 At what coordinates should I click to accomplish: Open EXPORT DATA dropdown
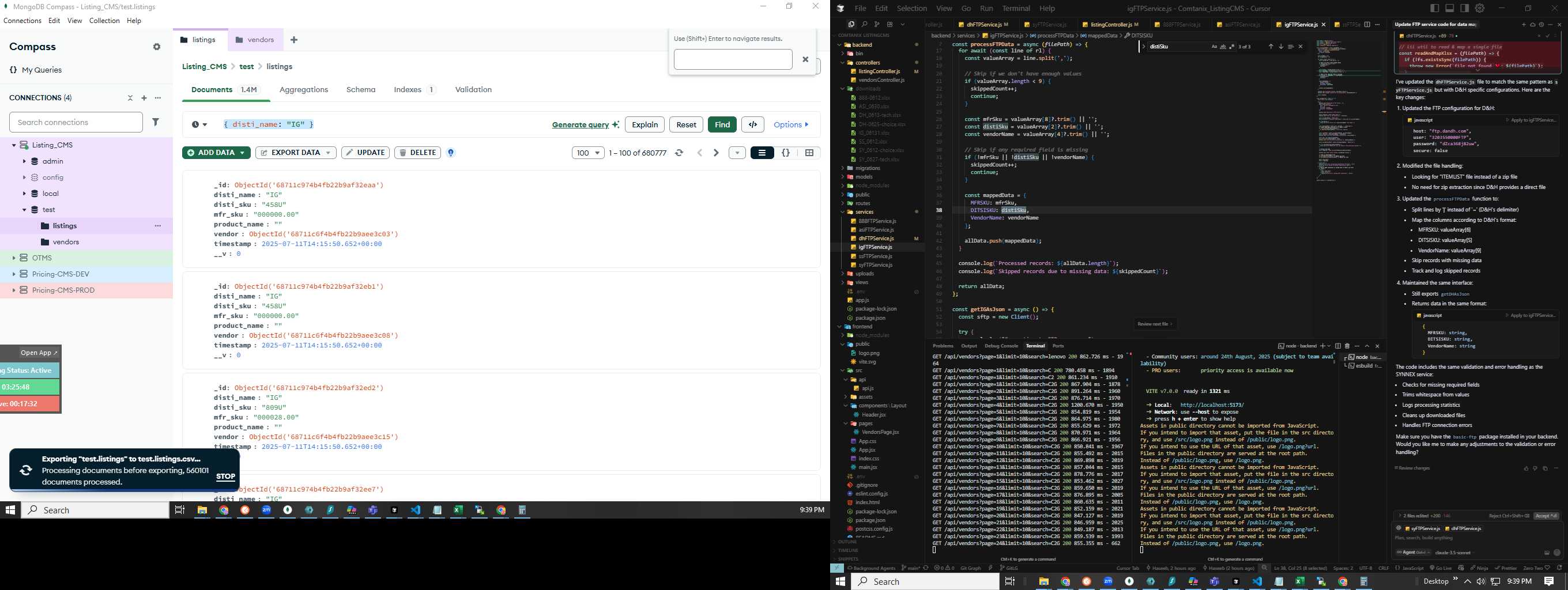pos(296,153)
